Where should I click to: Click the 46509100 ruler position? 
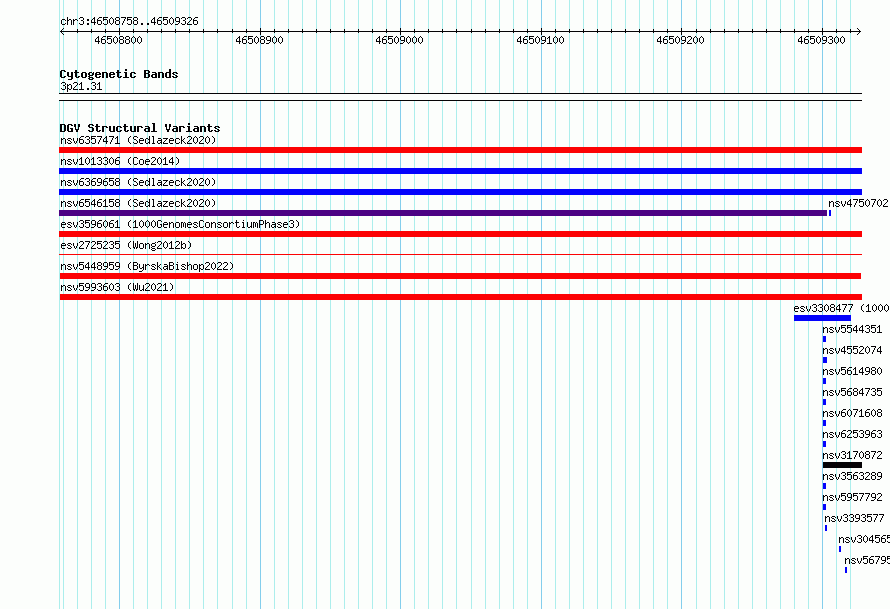tap(540, 40)
